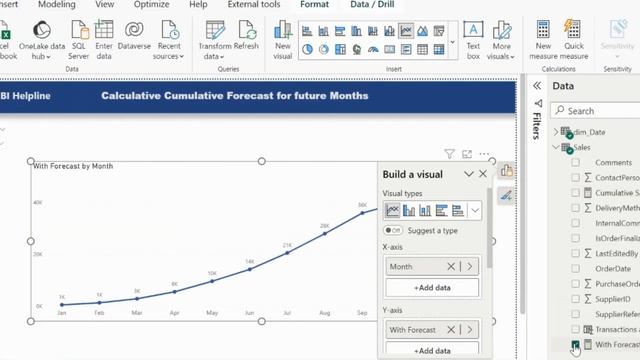This screenshot has height=360, width=640.
Task: Switch to the Optimize tab
Action: click(x=151, y=4)
